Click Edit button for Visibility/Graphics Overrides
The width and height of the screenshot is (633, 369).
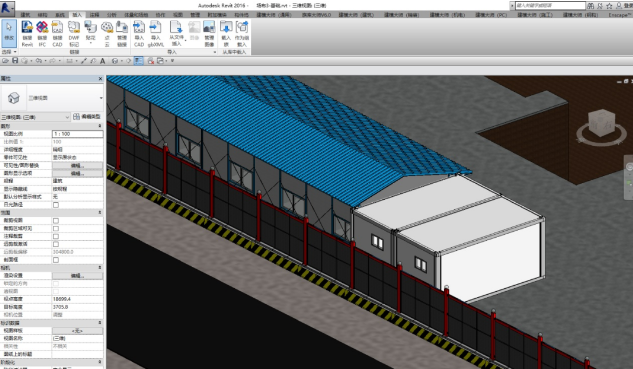tap(77, 166)
